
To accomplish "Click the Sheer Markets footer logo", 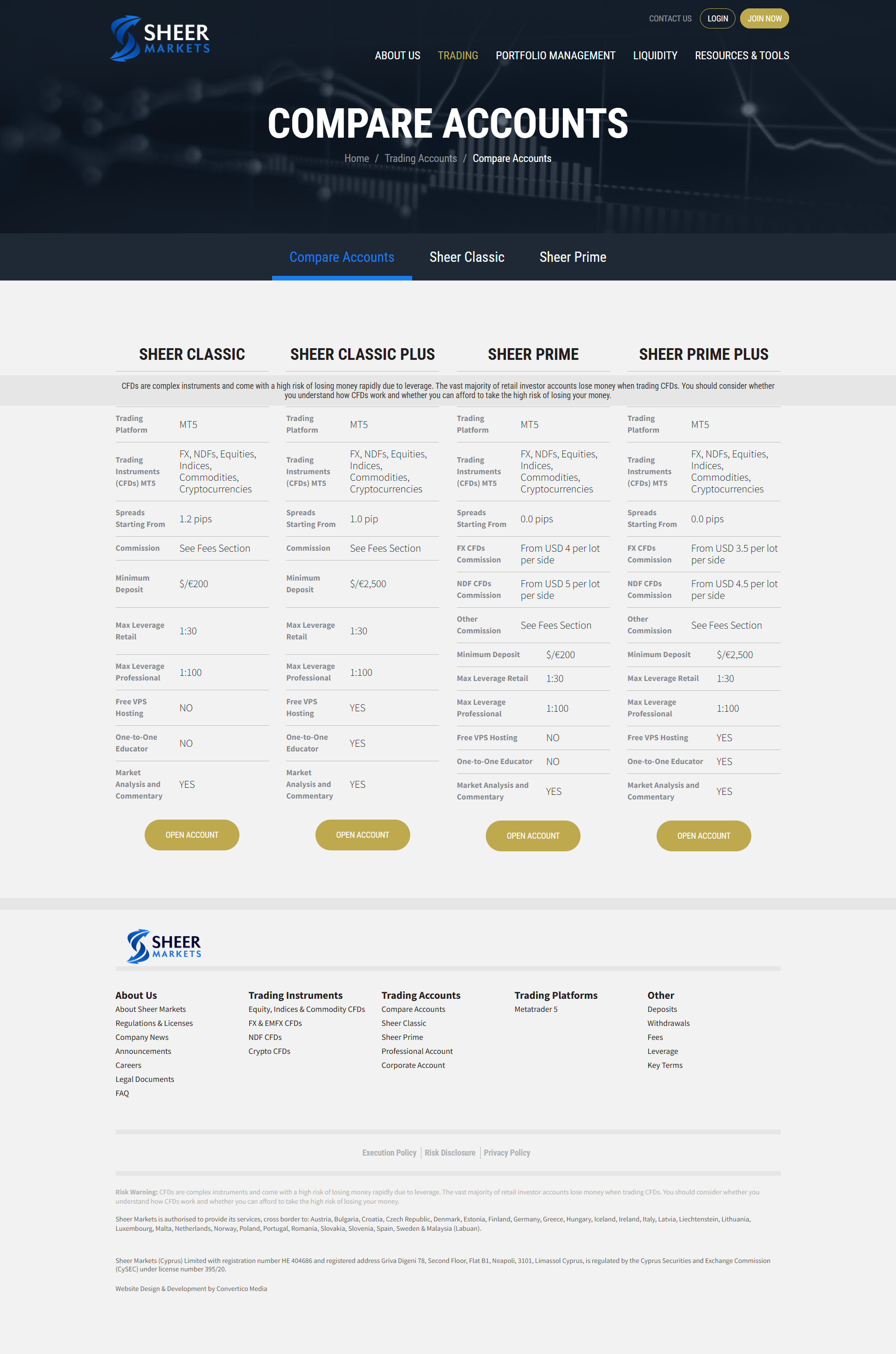I will (164, 946).
